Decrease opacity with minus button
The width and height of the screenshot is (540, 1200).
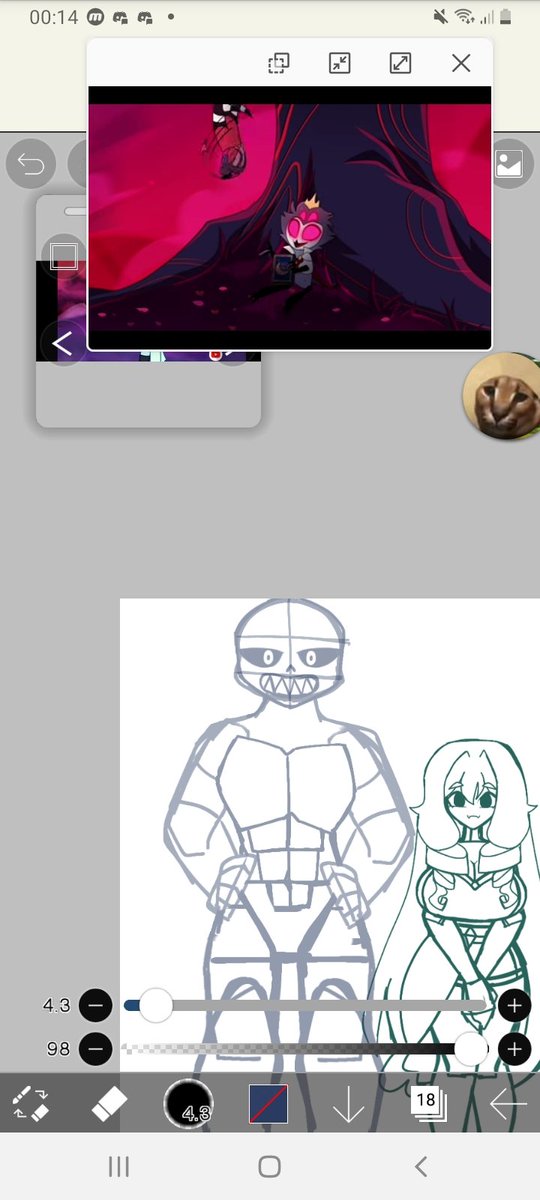(96, 1049)
